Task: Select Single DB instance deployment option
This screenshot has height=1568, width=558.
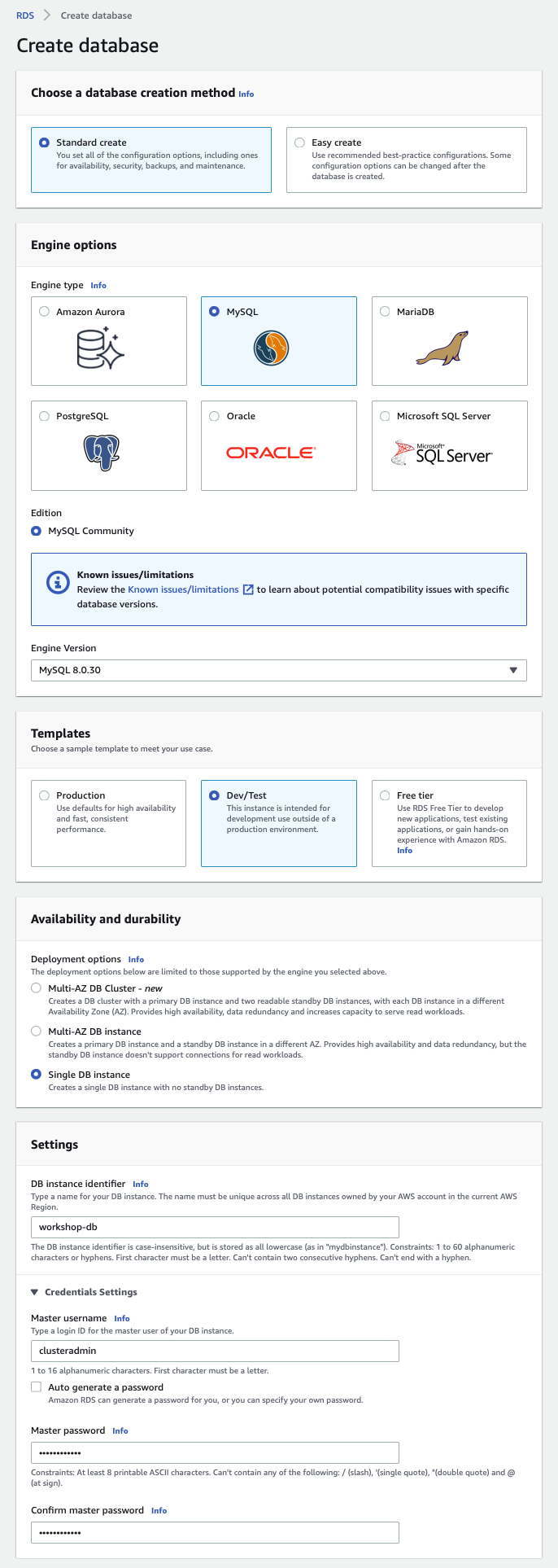Action: pos(36,1075)
